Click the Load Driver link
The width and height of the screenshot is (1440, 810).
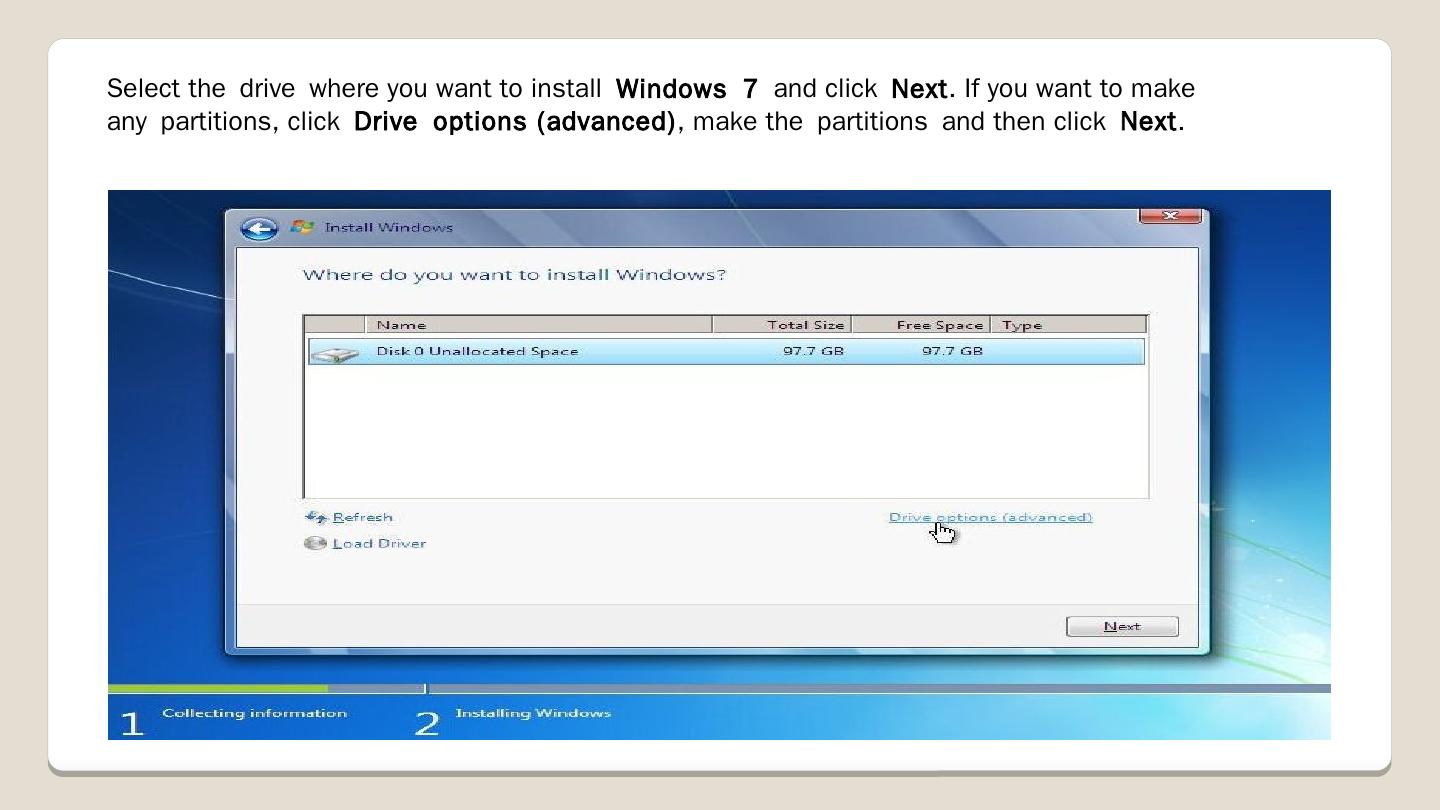click(x=379, y=543)
